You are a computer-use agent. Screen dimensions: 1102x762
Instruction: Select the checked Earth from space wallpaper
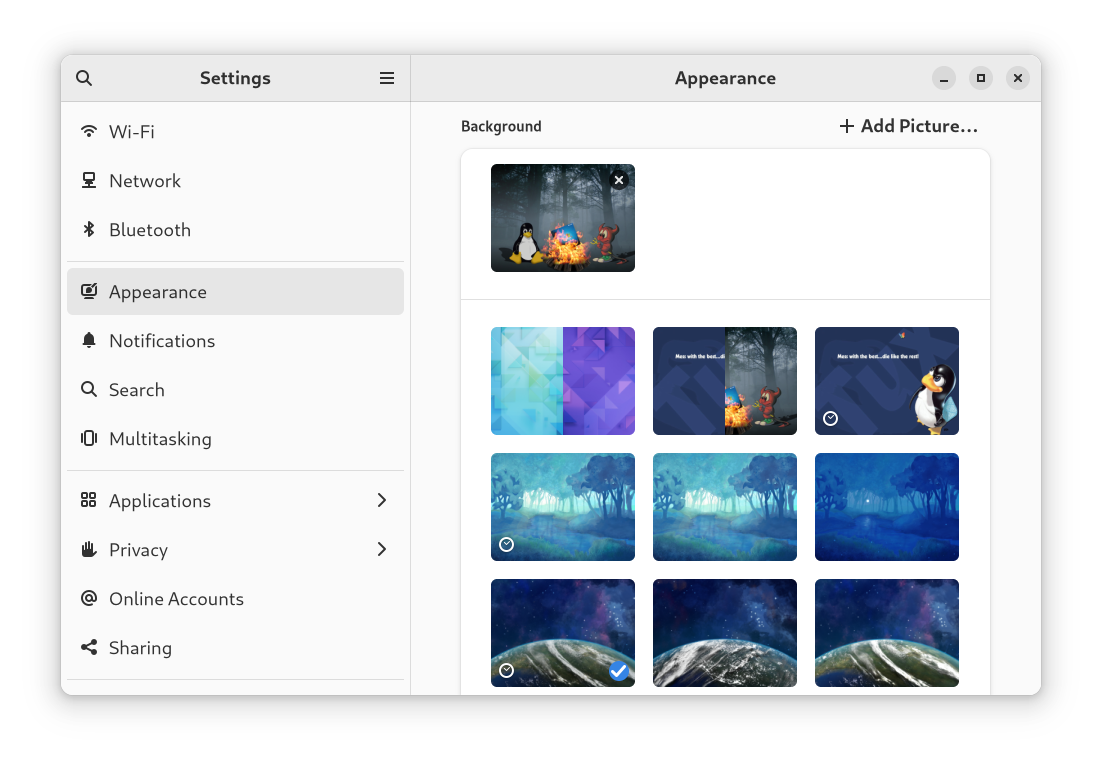[563, 633]
